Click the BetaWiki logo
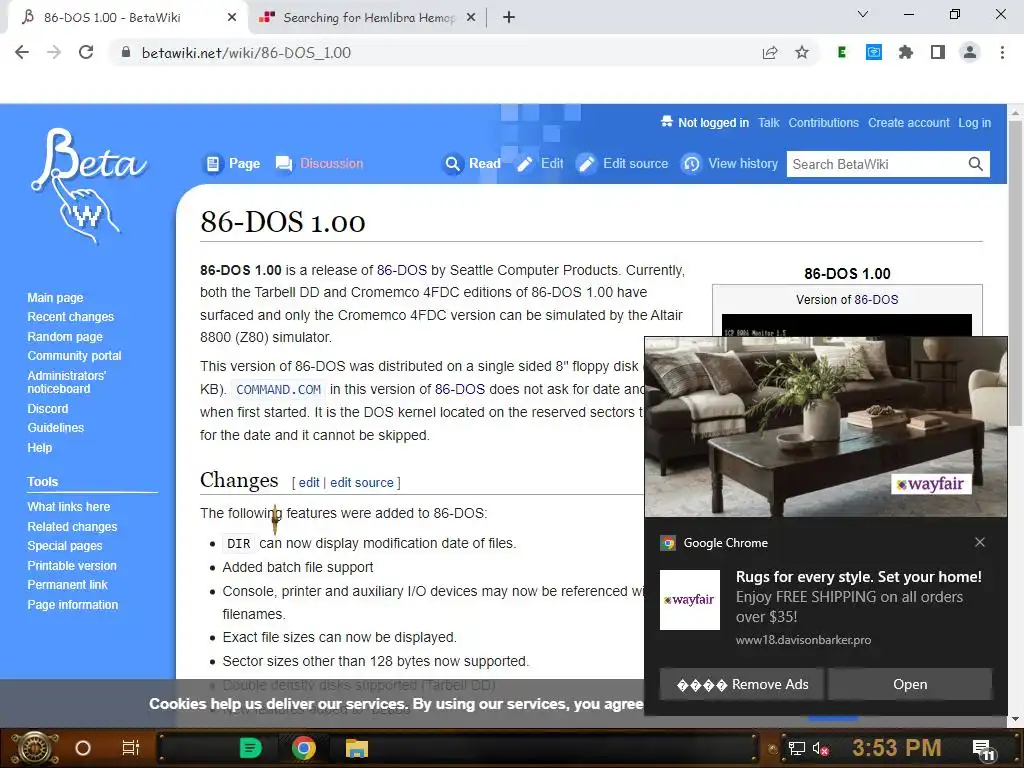 tap(88, 184)
